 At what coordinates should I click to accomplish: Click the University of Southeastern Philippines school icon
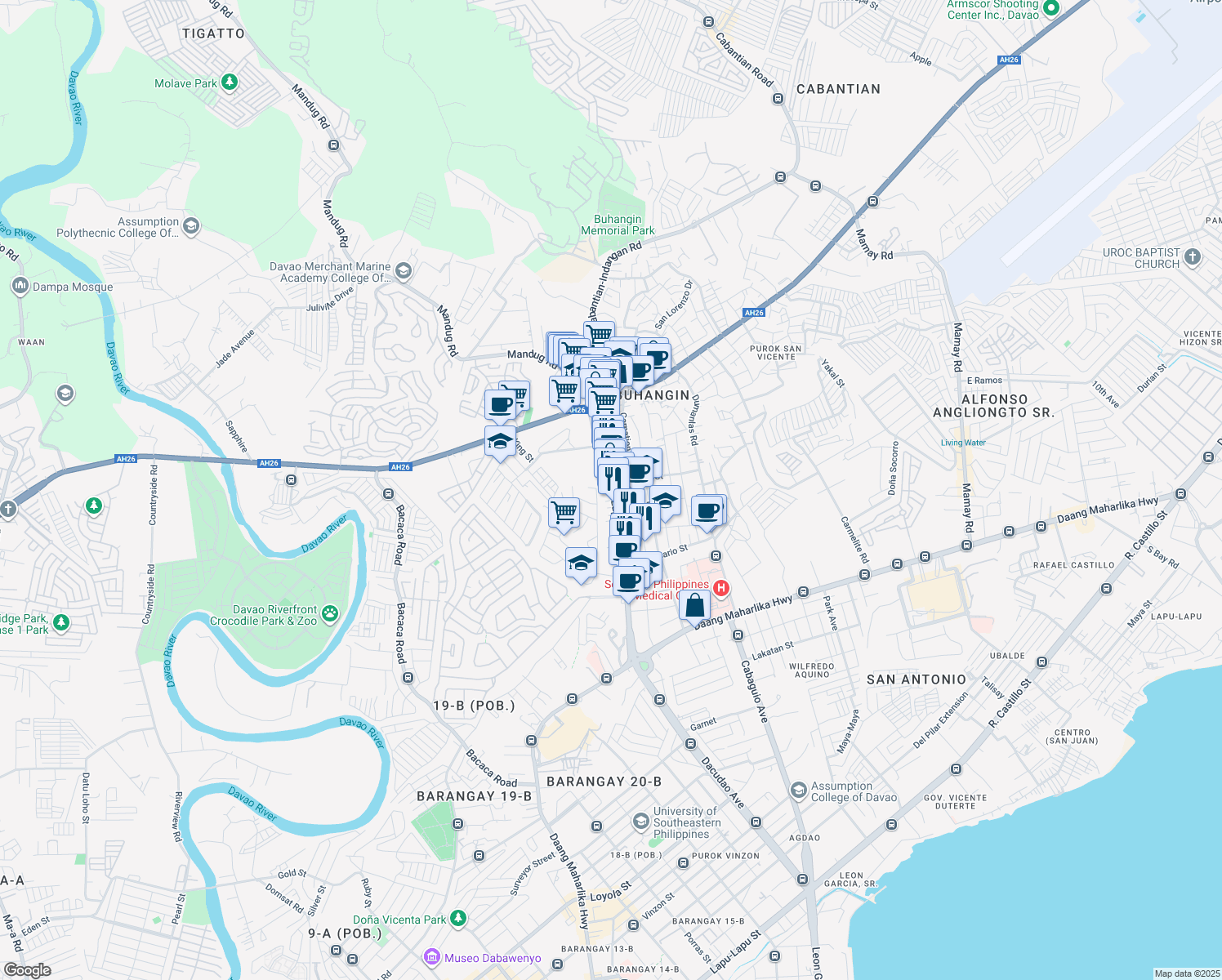pos(642,822)
